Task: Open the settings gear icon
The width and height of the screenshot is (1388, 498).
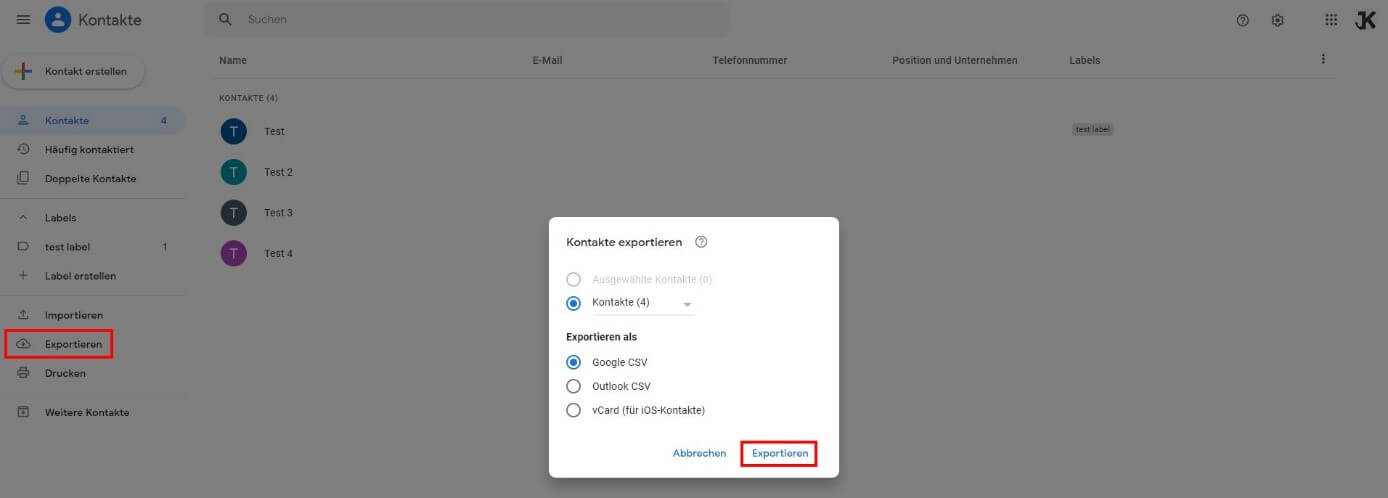Action: (1277, 20)
